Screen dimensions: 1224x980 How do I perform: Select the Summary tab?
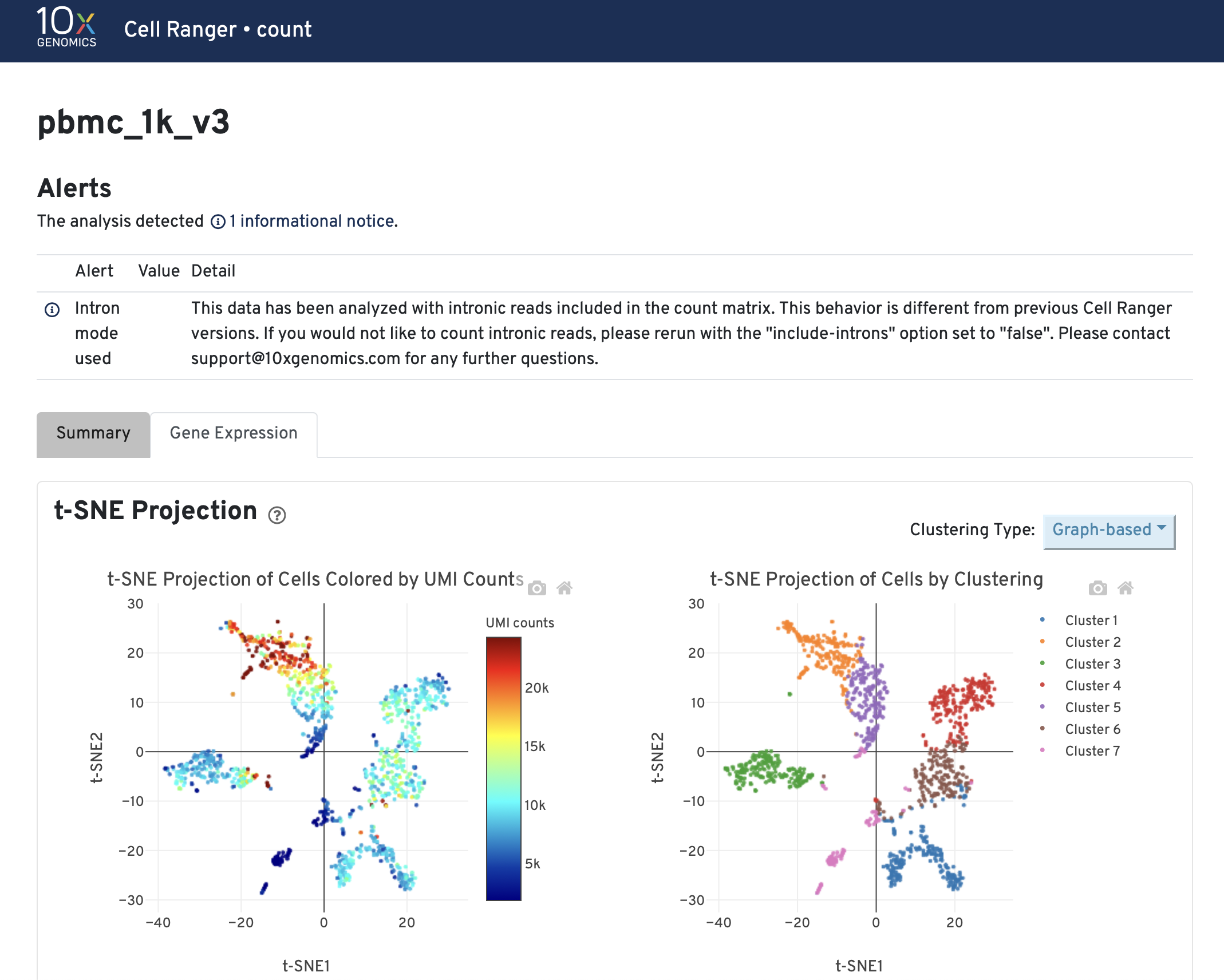point(93,433)
